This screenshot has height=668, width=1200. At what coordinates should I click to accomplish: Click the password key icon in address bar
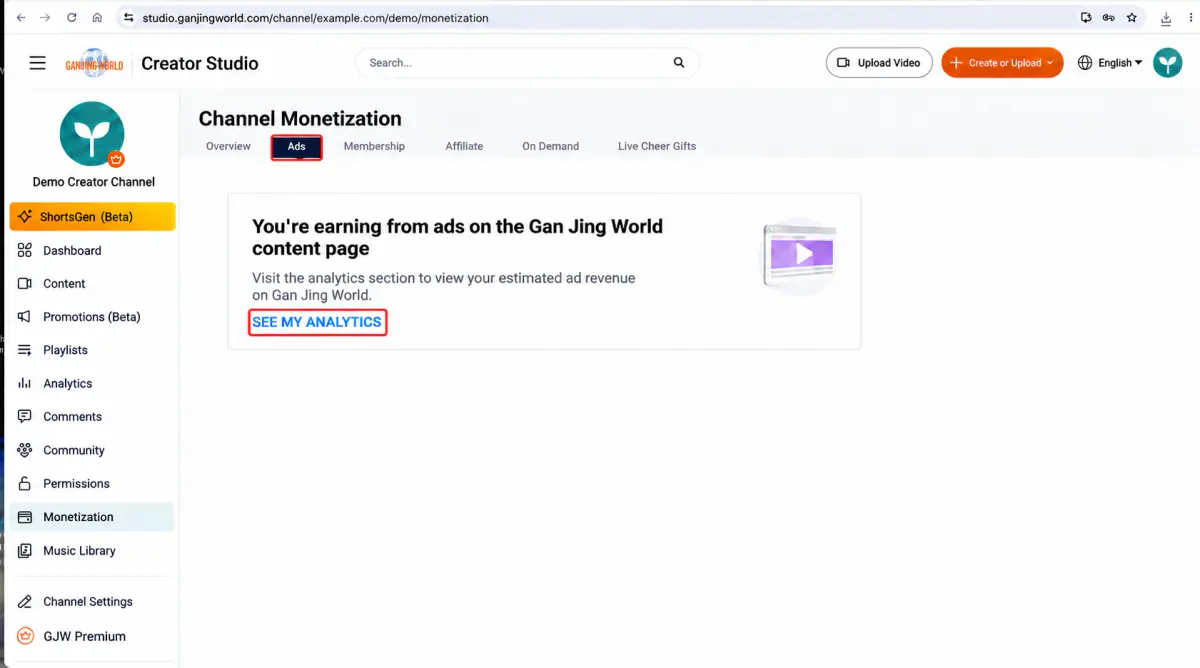click(x=1109, y=18)
